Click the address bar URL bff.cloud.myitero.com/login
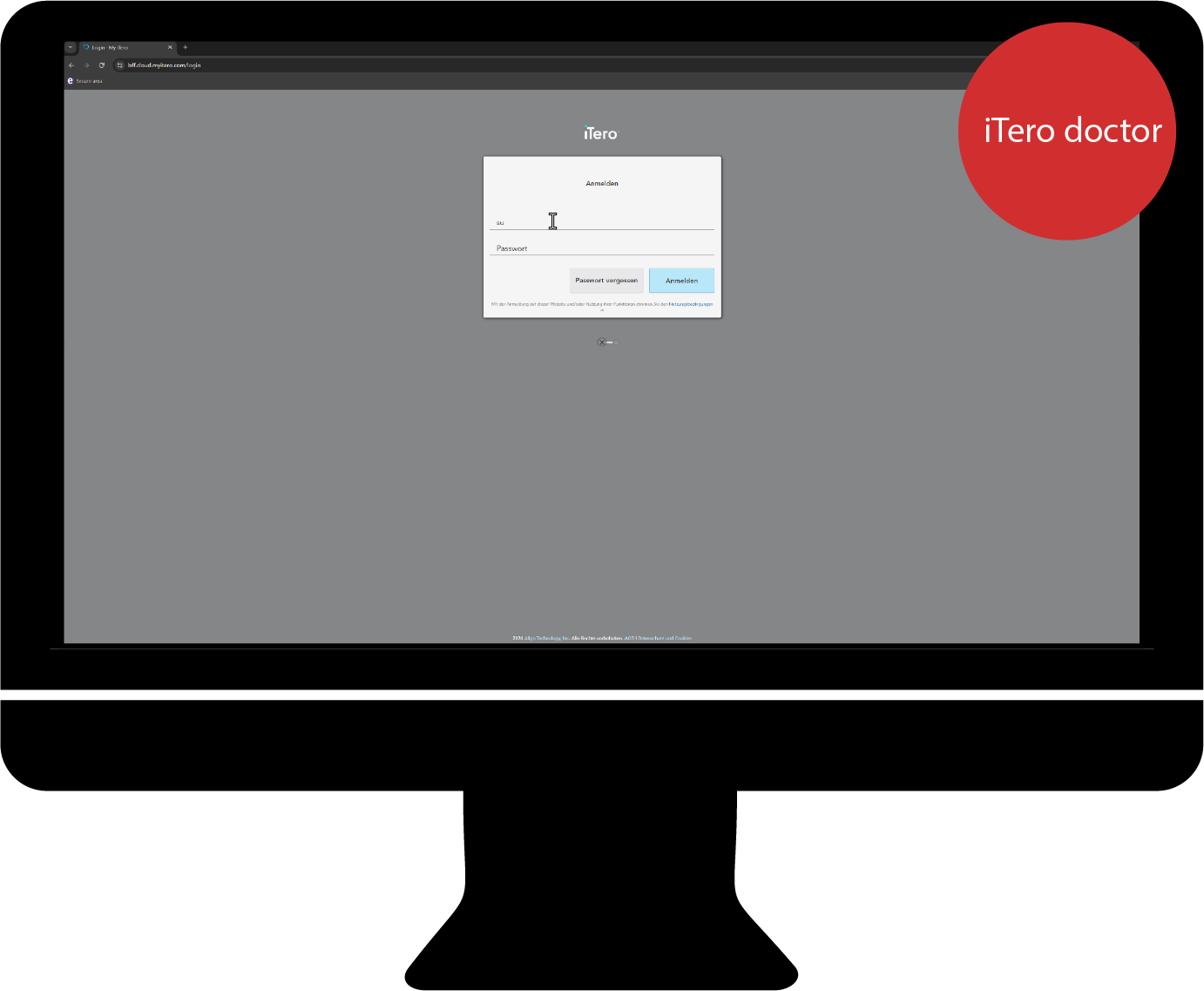This screenshot has height=991, width=1204. click(164, 65)
